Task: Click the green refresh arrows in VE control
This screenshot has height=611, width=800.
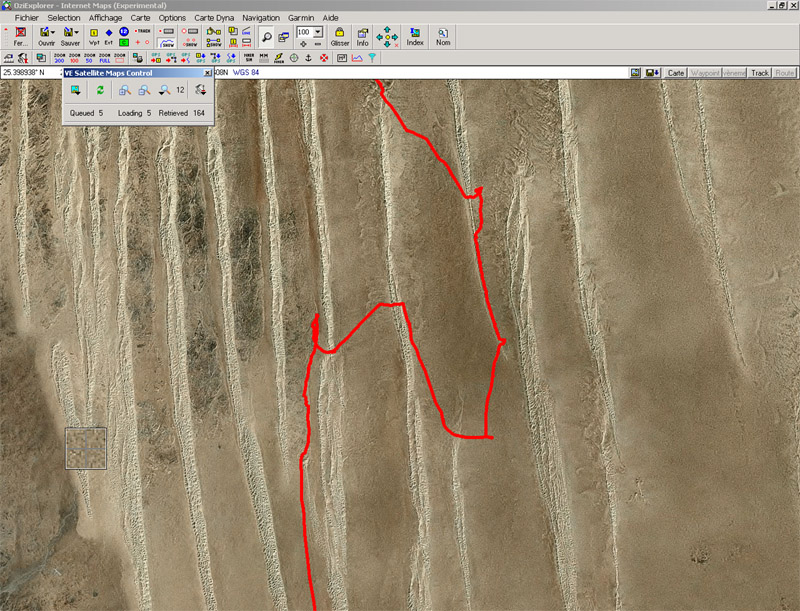Action: tap(100, 90)
